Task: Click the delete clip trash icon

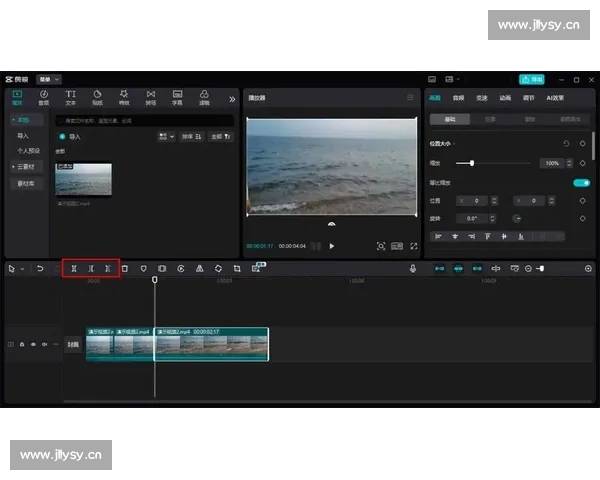Action: pyautogui.click(x=125, y=268)
